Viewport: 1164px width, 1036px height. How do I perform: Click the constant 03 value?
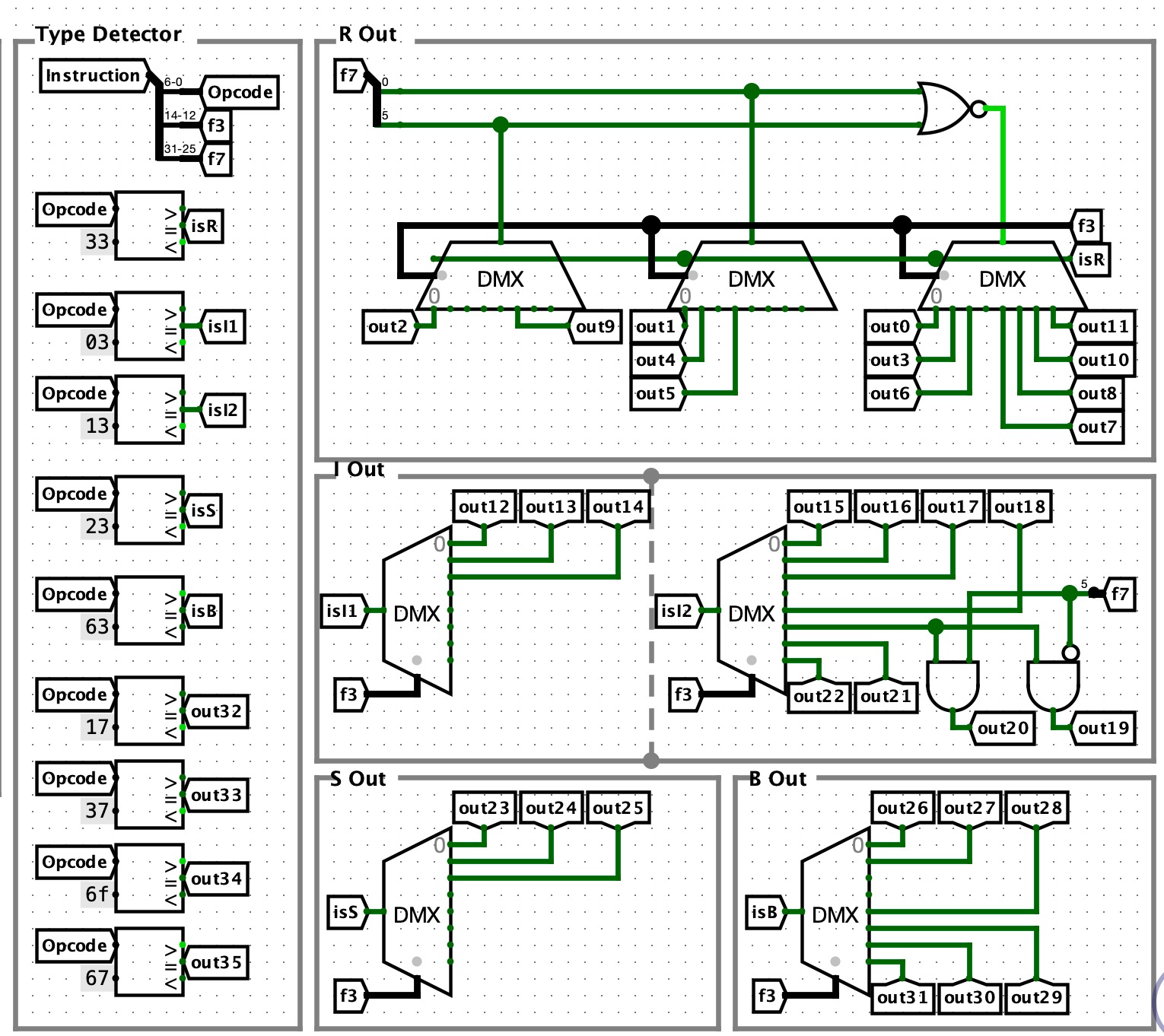97,342
